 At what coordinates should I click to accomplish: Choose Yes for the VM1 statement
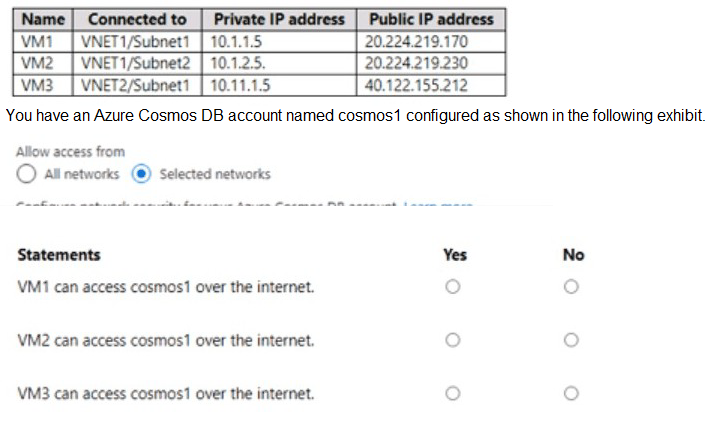click(x=454, y=287)
